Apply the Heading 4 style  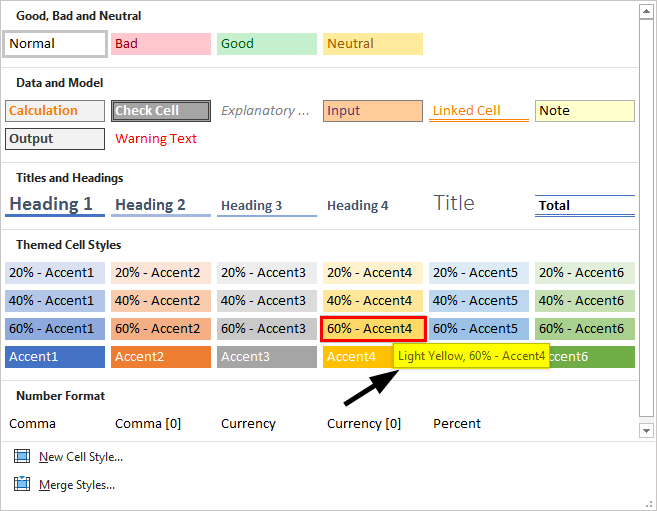point(373,205)
